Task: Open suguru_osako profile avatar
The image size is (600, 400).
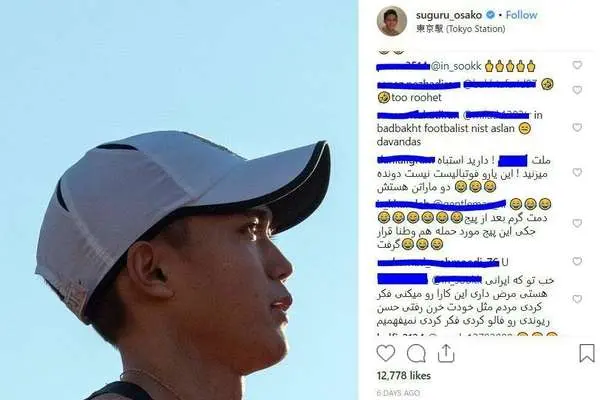Action: point(392,21)
